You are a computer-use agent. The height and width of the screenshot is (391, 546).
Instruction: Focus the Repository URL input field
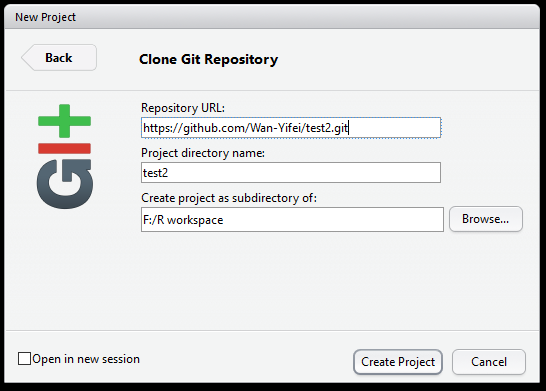click(291, 128)
